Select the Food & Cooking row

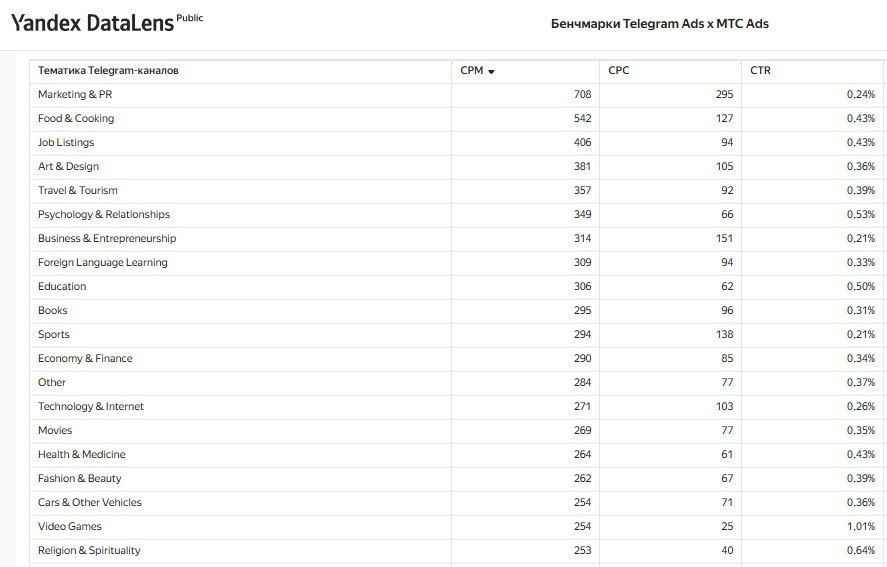(458, 118)
